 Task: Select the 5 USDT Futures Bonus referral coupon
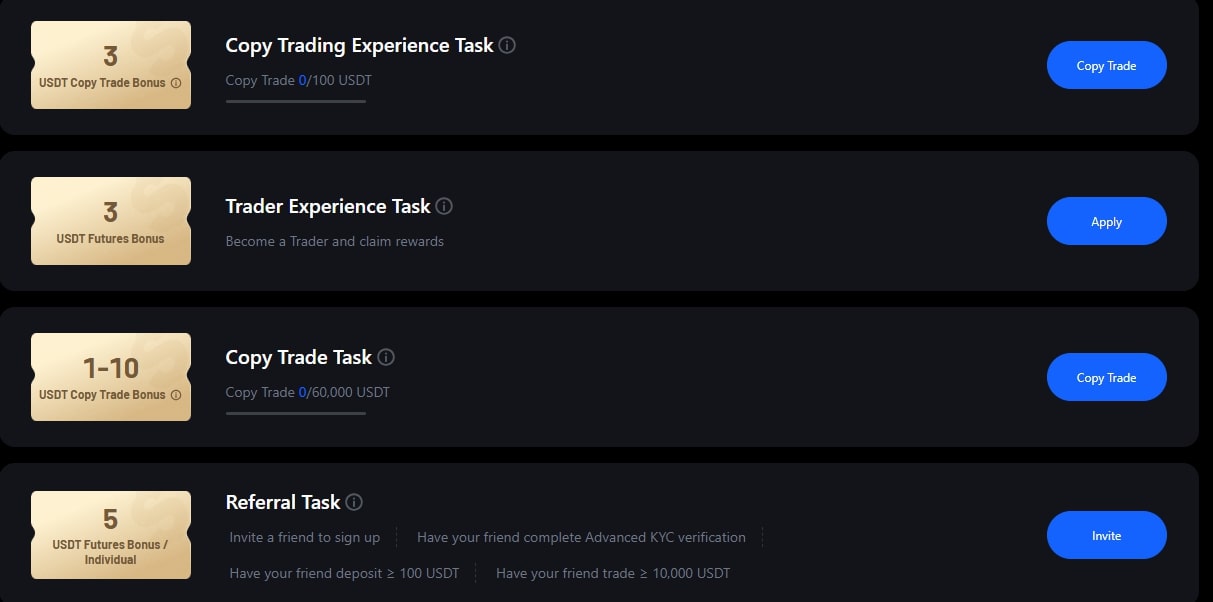(110, 534)
